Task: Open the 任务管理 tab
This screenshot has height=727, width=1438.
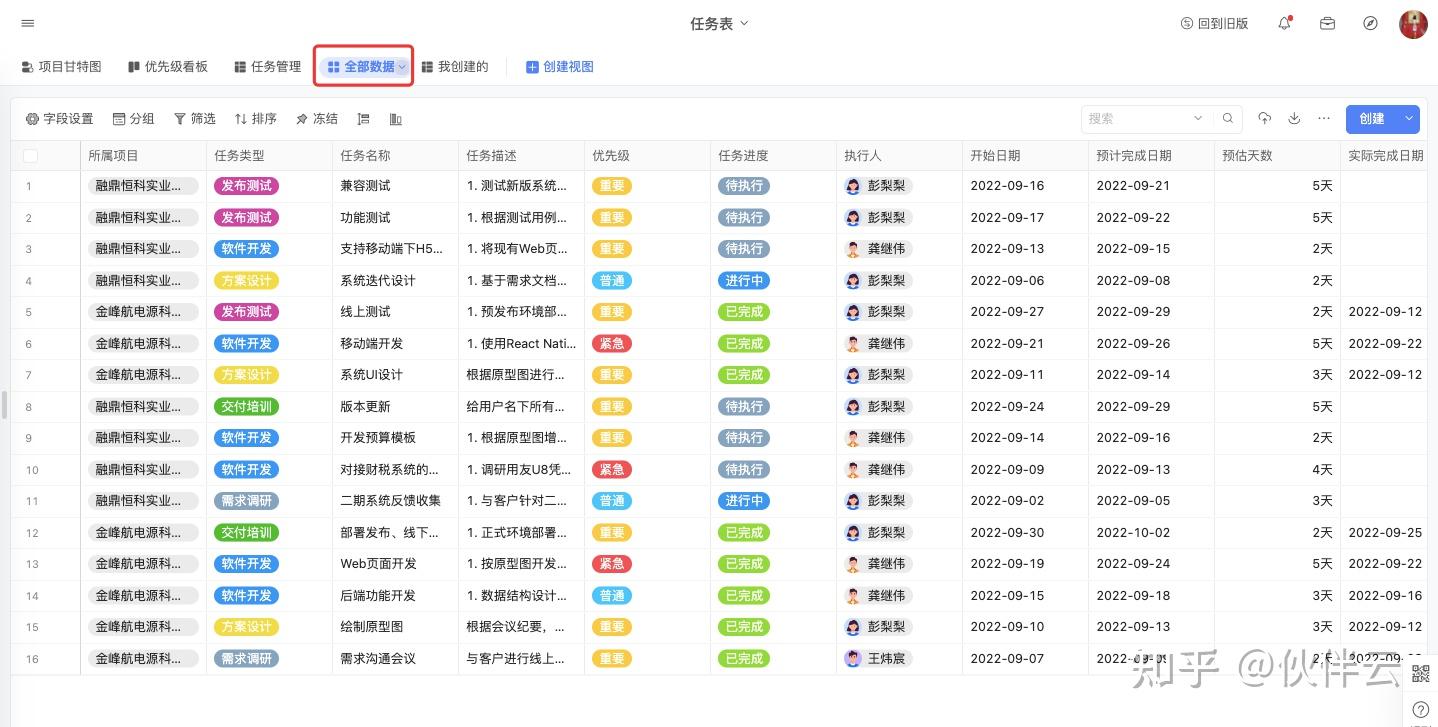Action: click(267, 67)
